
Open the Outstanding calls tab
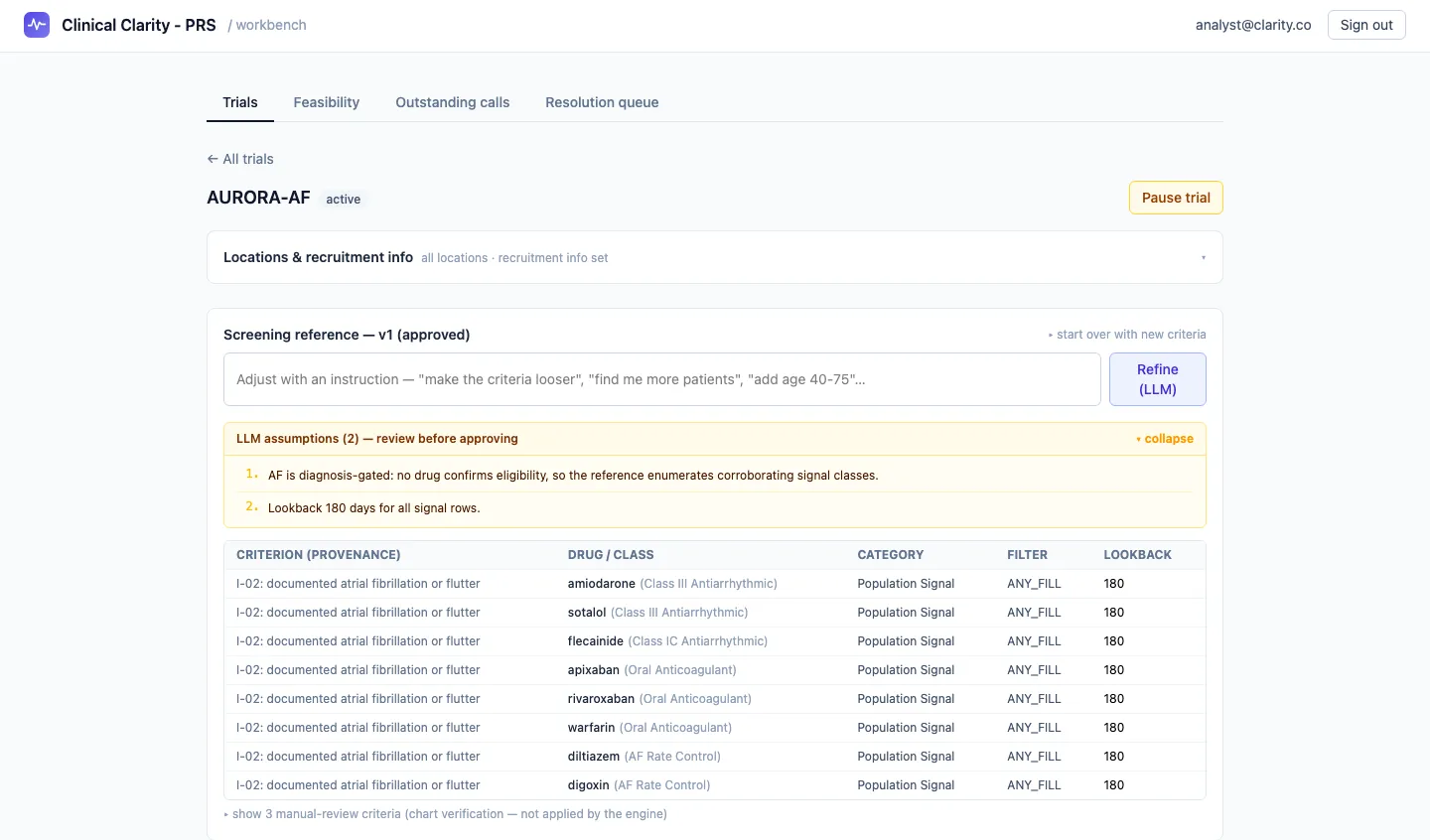[x=453, y=102]
